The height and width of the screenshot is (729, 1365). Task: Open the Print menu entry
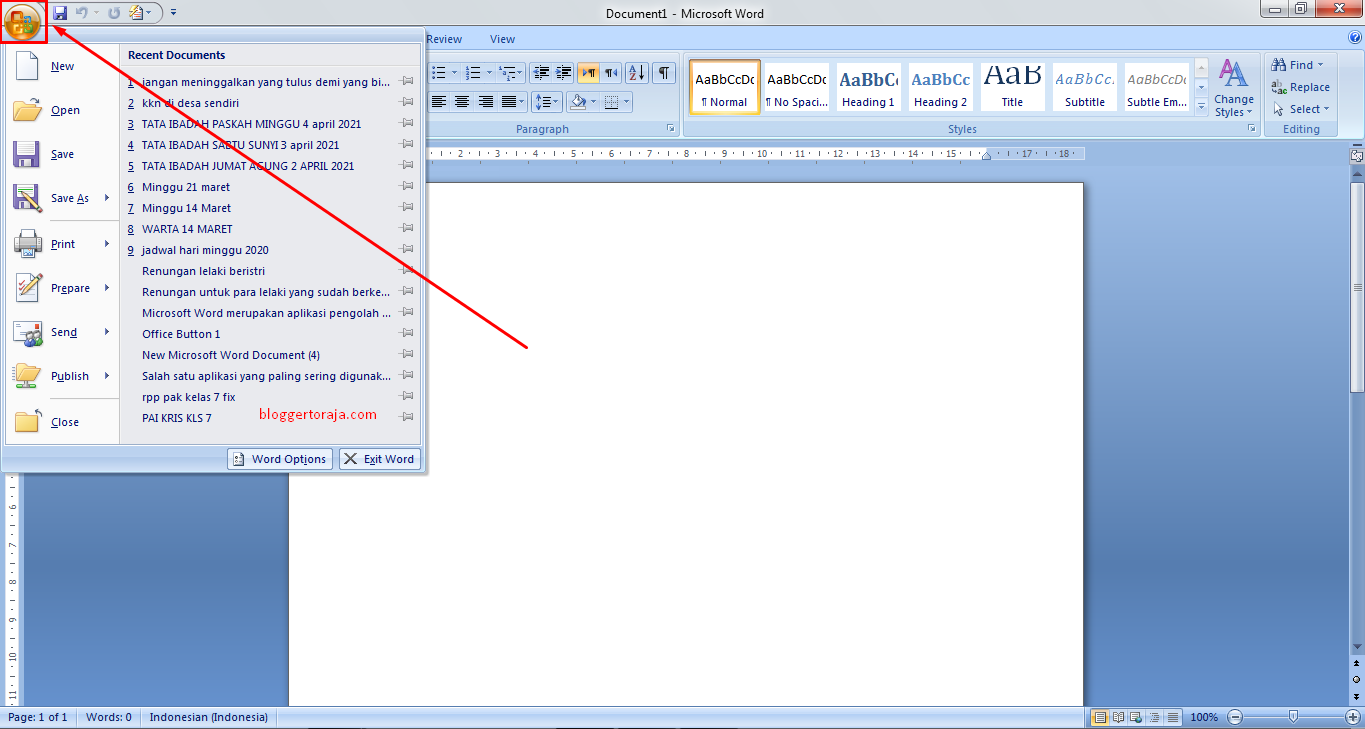(63, 243)
